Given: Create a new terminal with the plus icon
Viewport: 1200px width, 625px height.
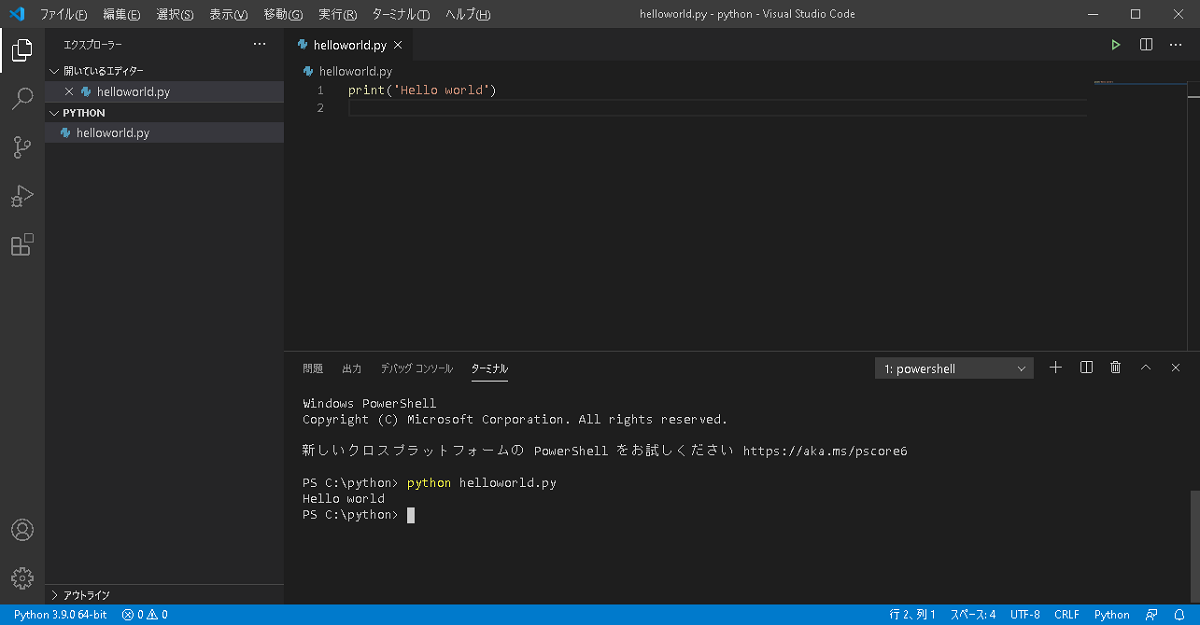Looking at the screenshot, I should point(1054,367).
